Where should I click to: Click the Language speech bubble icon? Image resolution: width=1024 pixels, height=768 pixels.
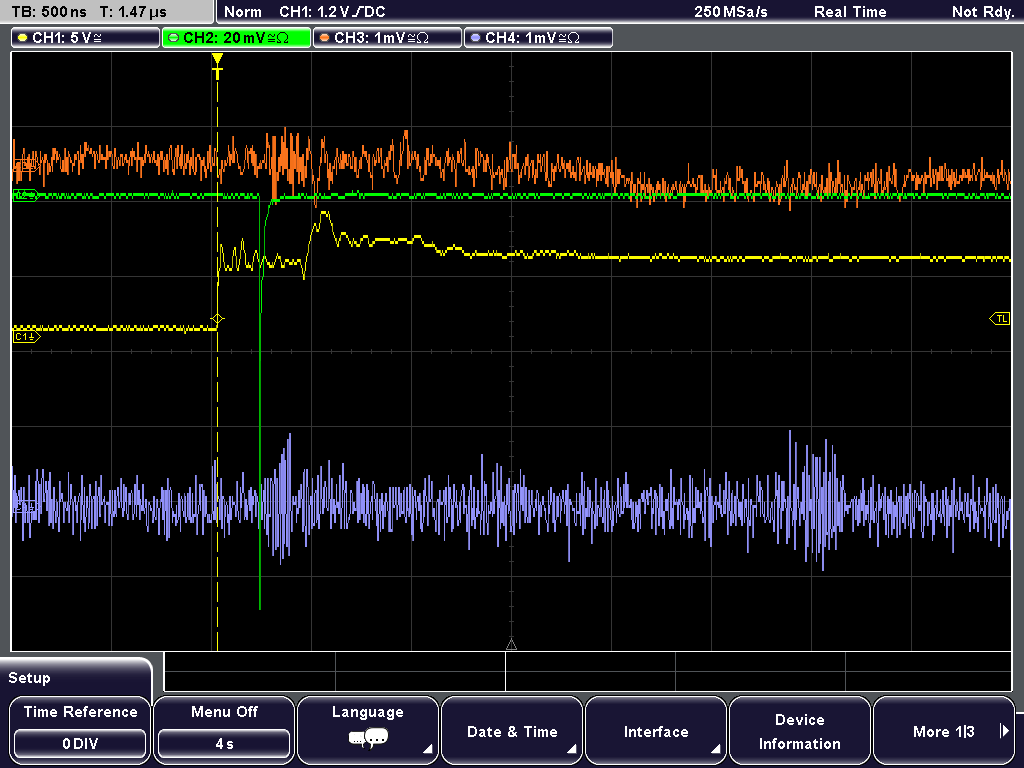coord(368,739)
